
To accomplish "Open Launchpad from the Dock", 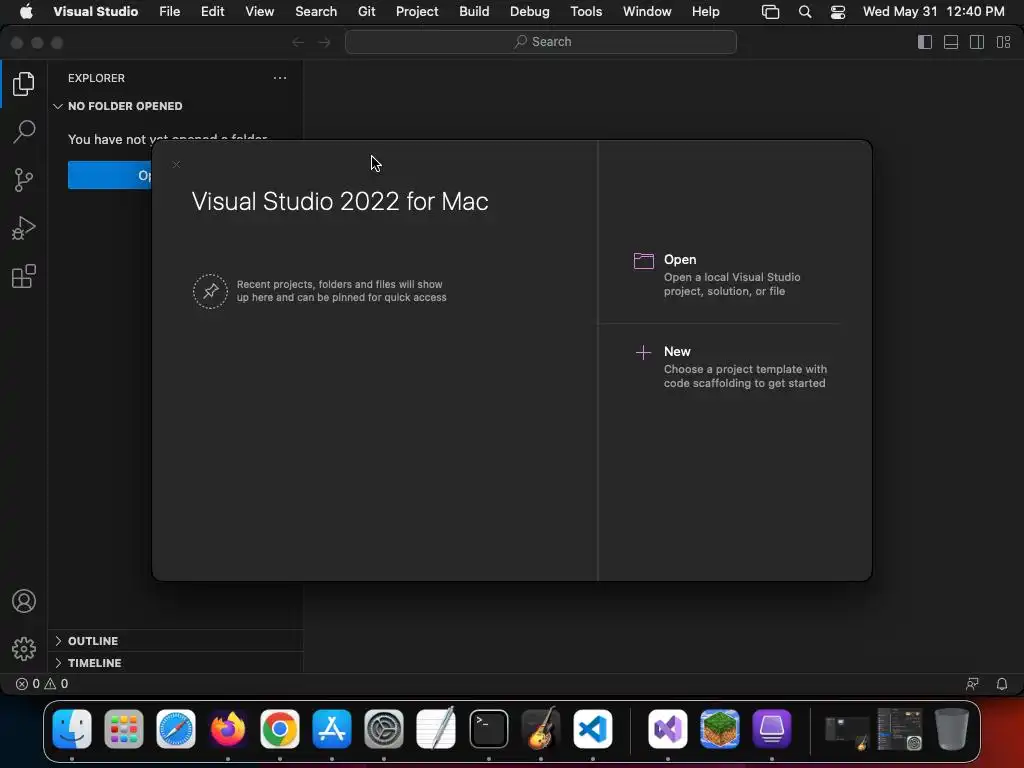I will pyautogui.click(x=123, y=729).
